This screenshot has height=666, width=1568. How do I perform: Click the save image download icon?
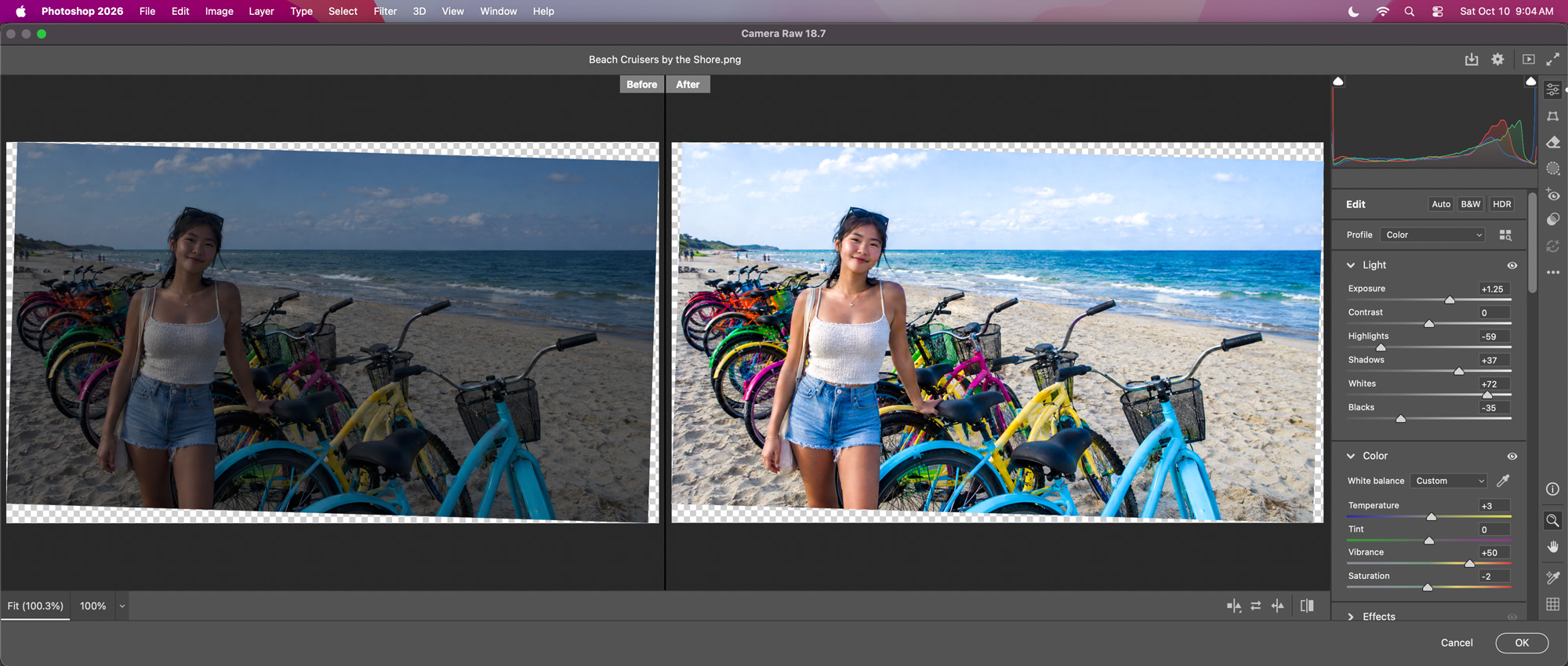1472,60
